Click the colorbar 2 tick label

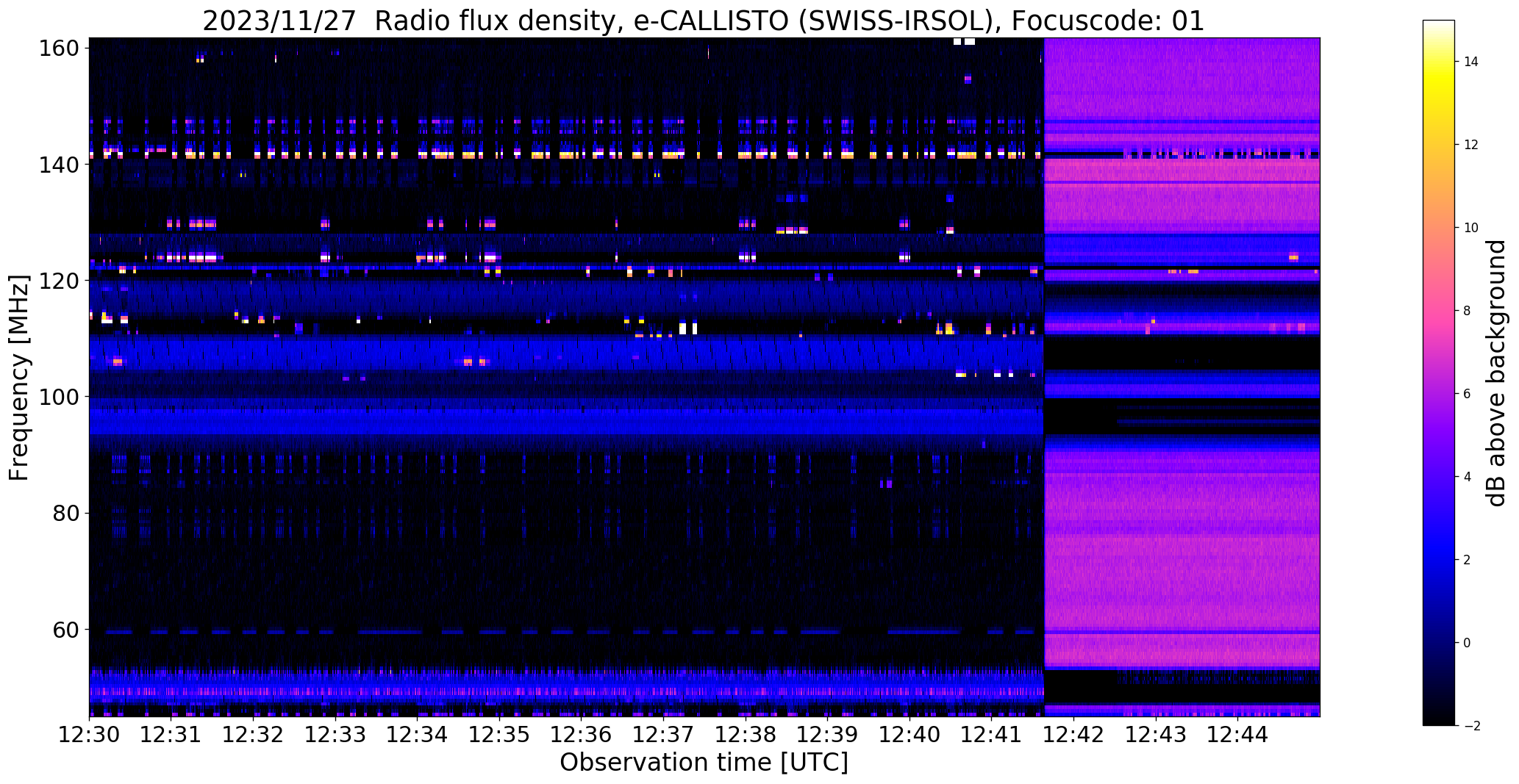[1468, 560]
